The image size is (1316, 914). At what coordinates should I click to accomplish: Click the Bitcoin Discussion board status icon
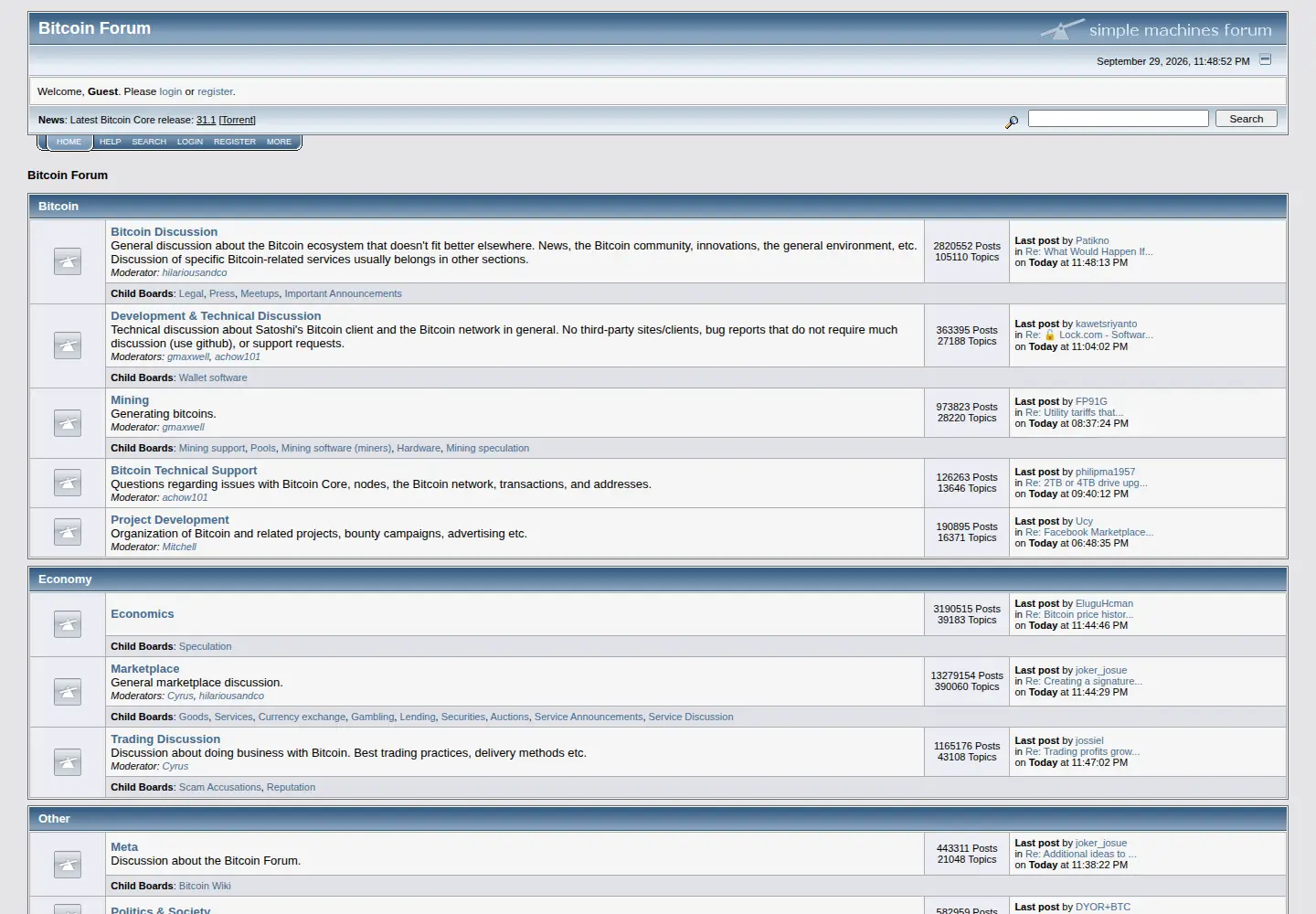(x=68, y=261)
